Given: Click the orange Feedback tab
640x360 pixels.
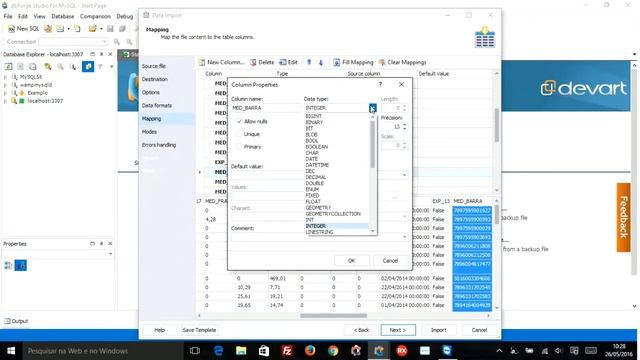Looking at the screenshot, I should [x=623, y=217].
